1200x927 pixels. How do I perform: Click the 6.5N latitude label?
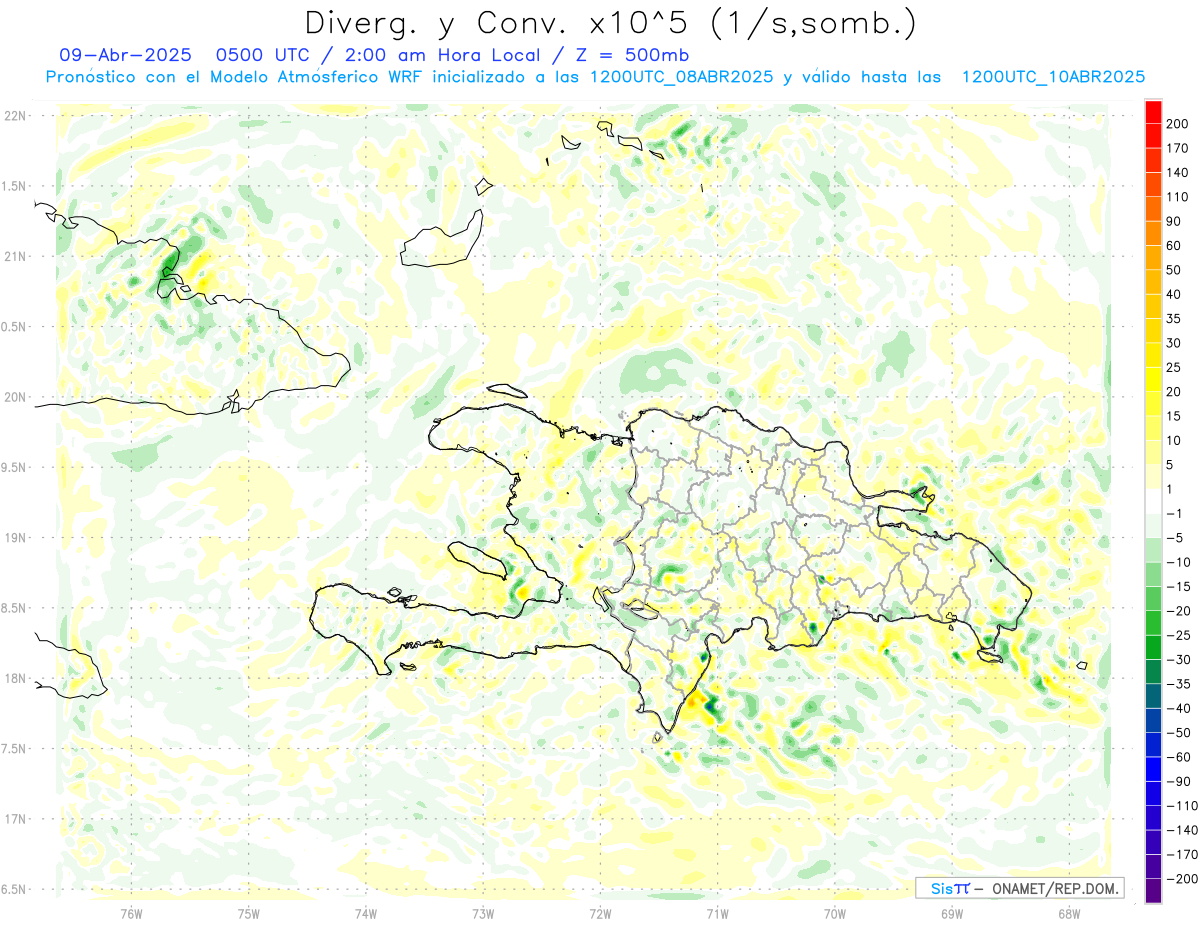[x=14, y=889]
